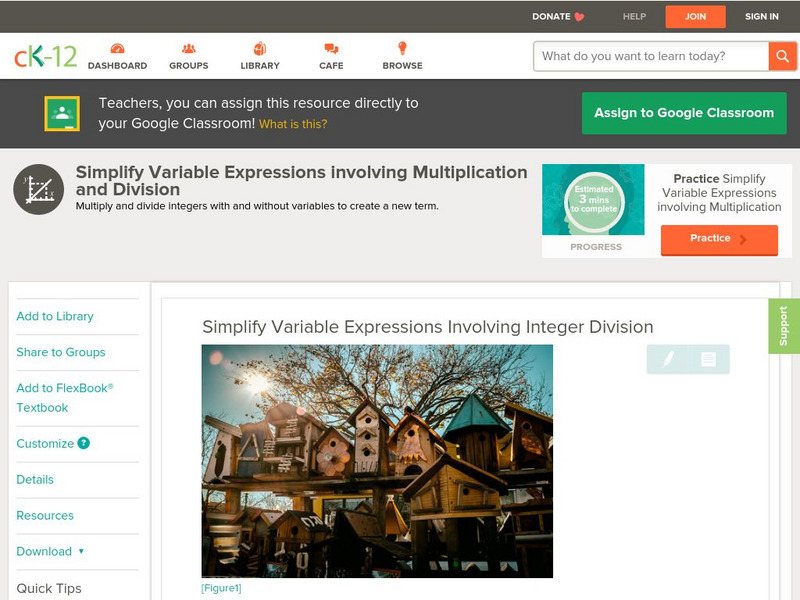Screen dimensions: 800x600
Task: Expand the Download dropdown arrow
Action: tap(81, 551)
